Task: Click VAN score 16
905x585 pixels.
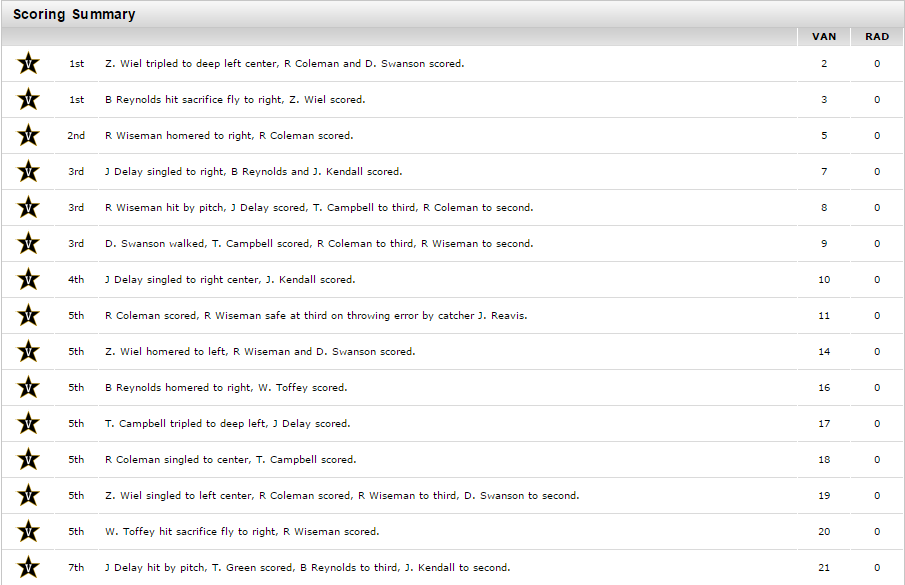Action: point(824,387)
